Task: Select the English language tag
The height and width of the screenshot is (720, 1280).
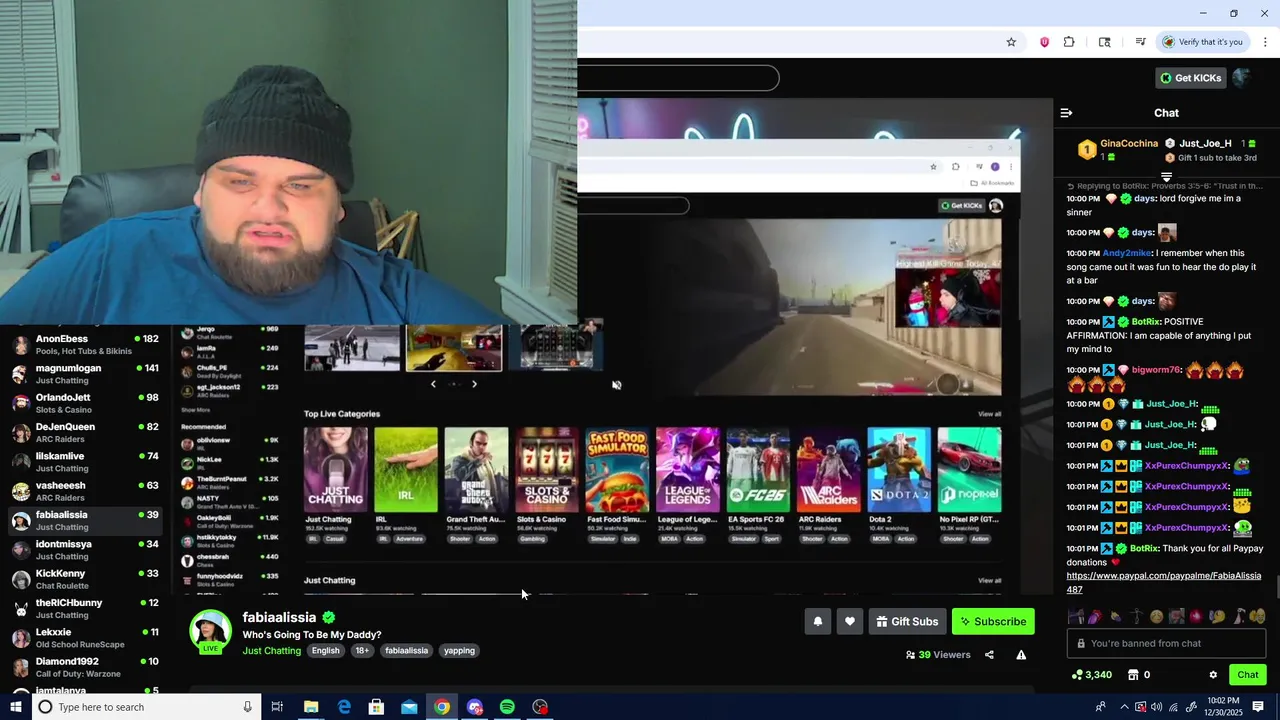Action: (x=325, y=651)
